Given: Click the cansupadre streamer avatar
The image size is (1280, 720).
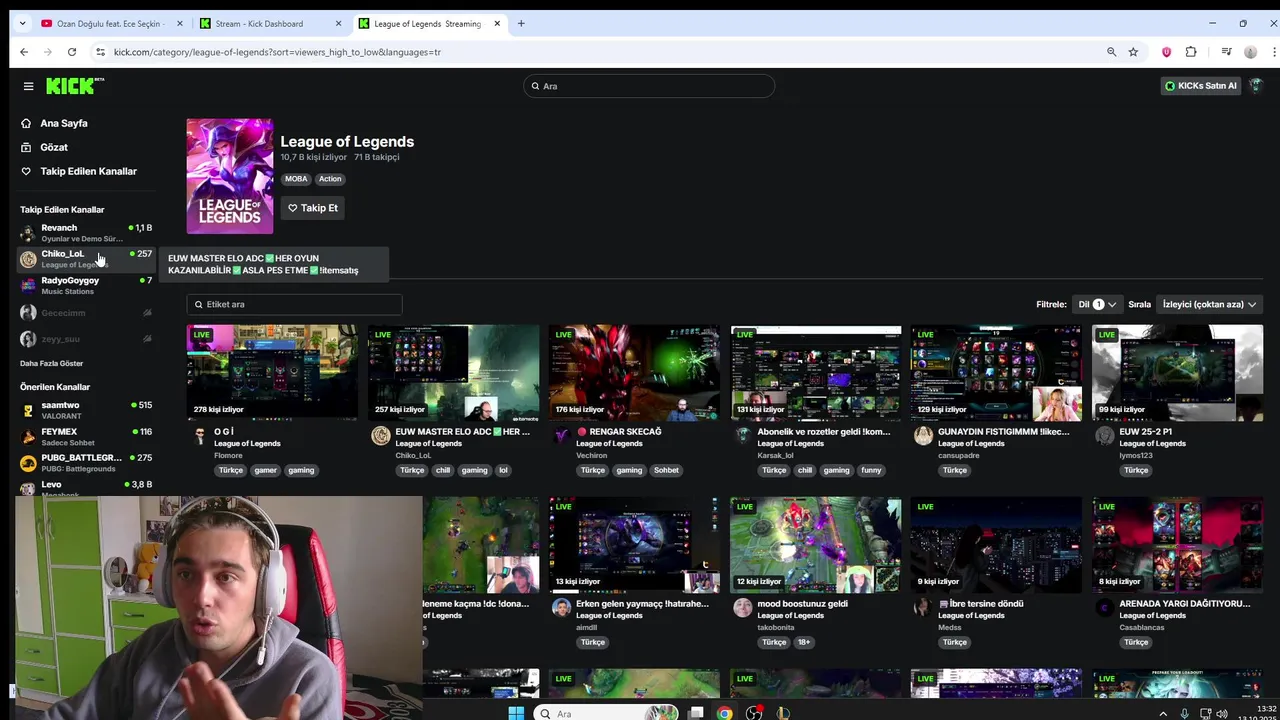Looking at the screenshot, I should tap(923, 435).
